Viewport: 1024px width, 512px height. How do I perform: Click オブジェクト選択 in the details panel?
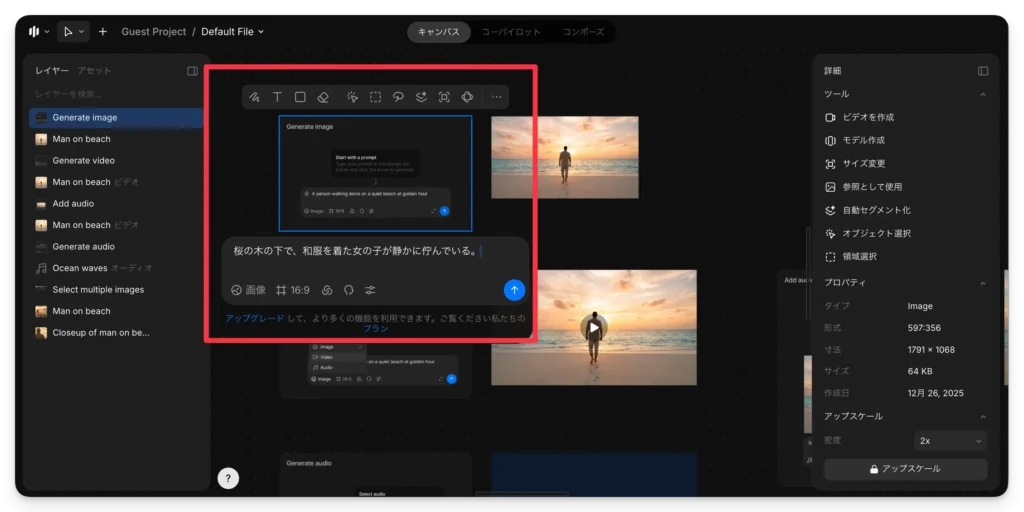868,233
